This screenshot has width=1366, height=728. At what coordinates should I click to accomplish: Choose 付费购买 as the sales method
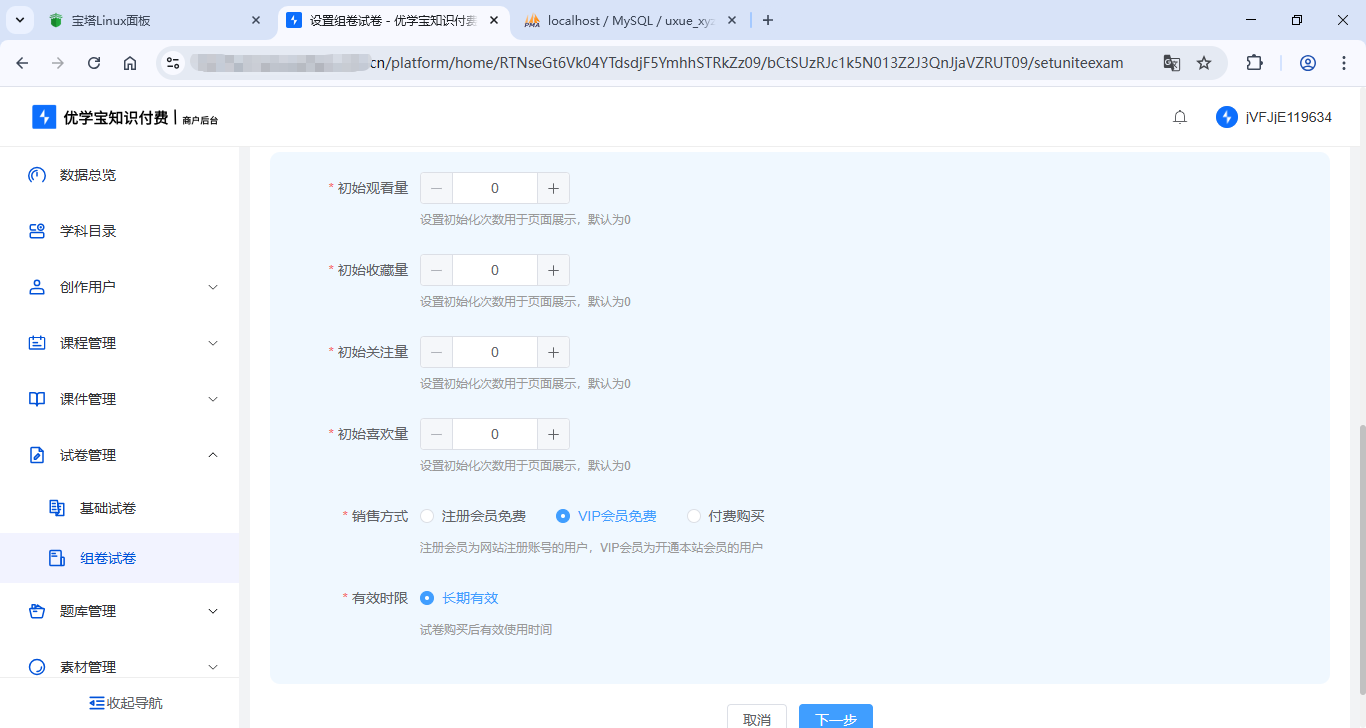(x=694, y=515)
